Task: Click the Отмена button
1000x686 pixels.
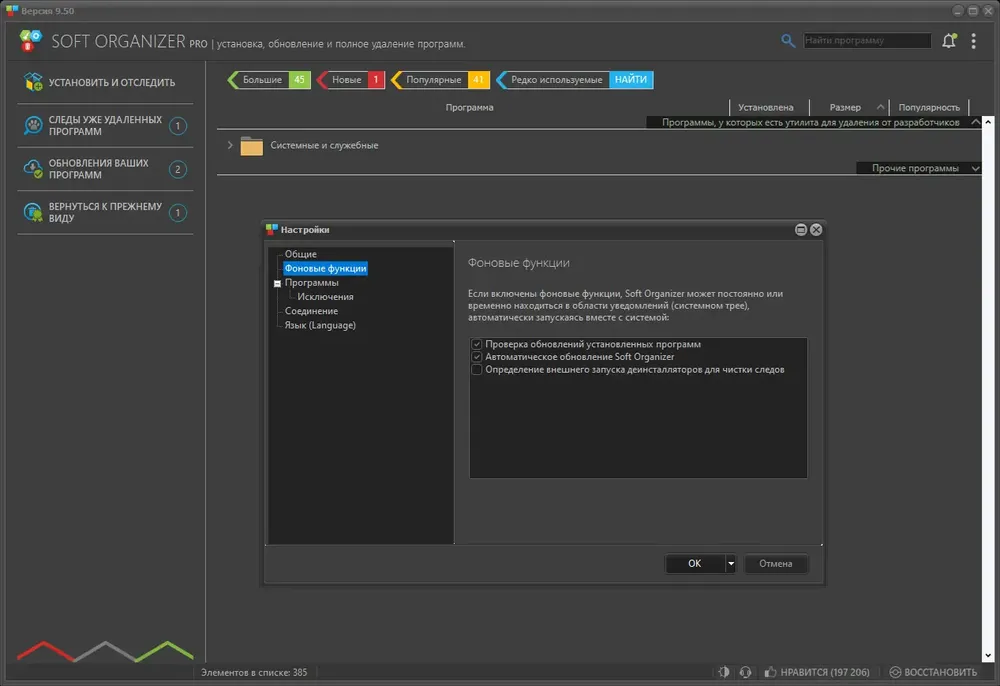Action: [x=776, y=564]
